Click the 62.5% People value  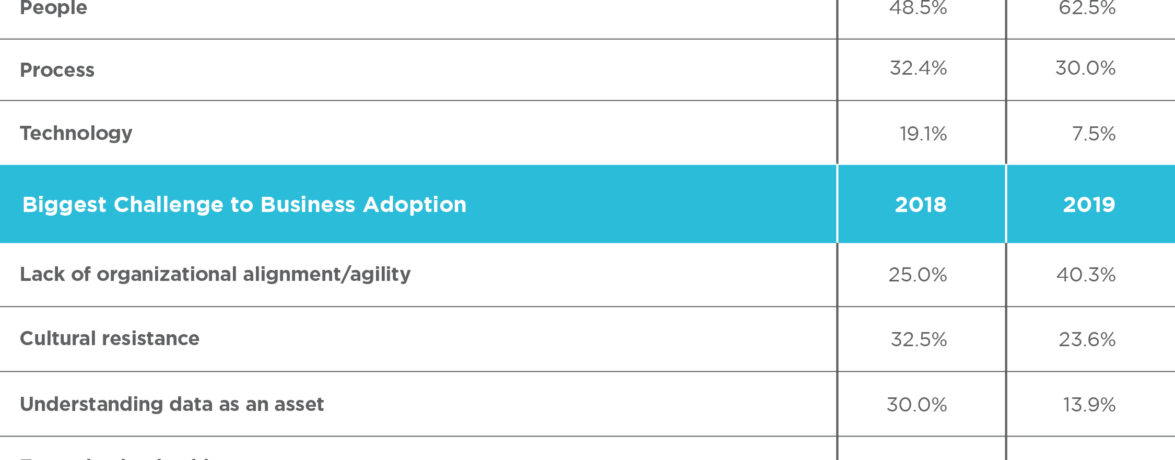pos(1087,9)
